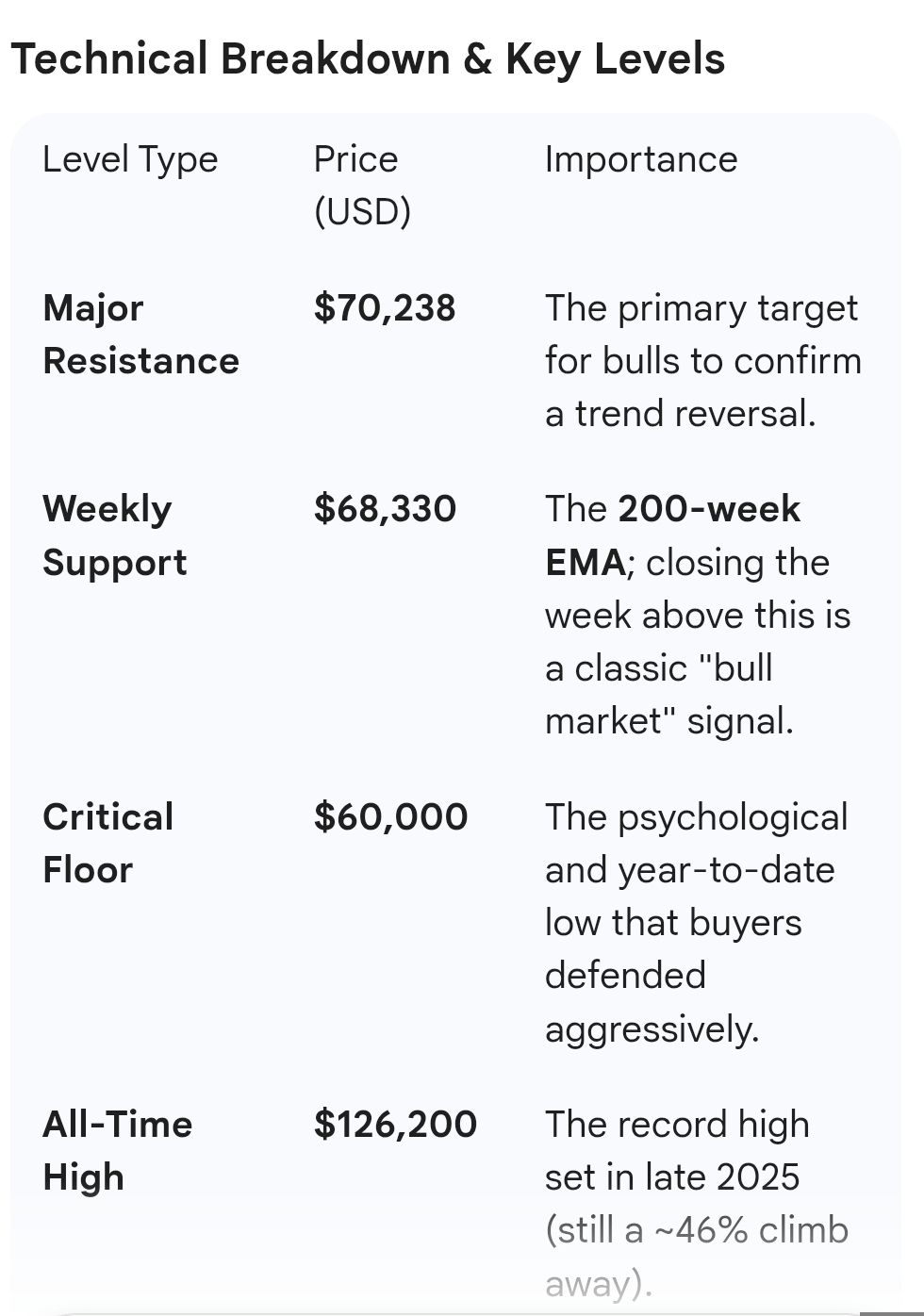This screenshot has height=1316, width=924.
Task: Select the $68,330 price cell
Action: pyautogui.click(x=385, y=509)
